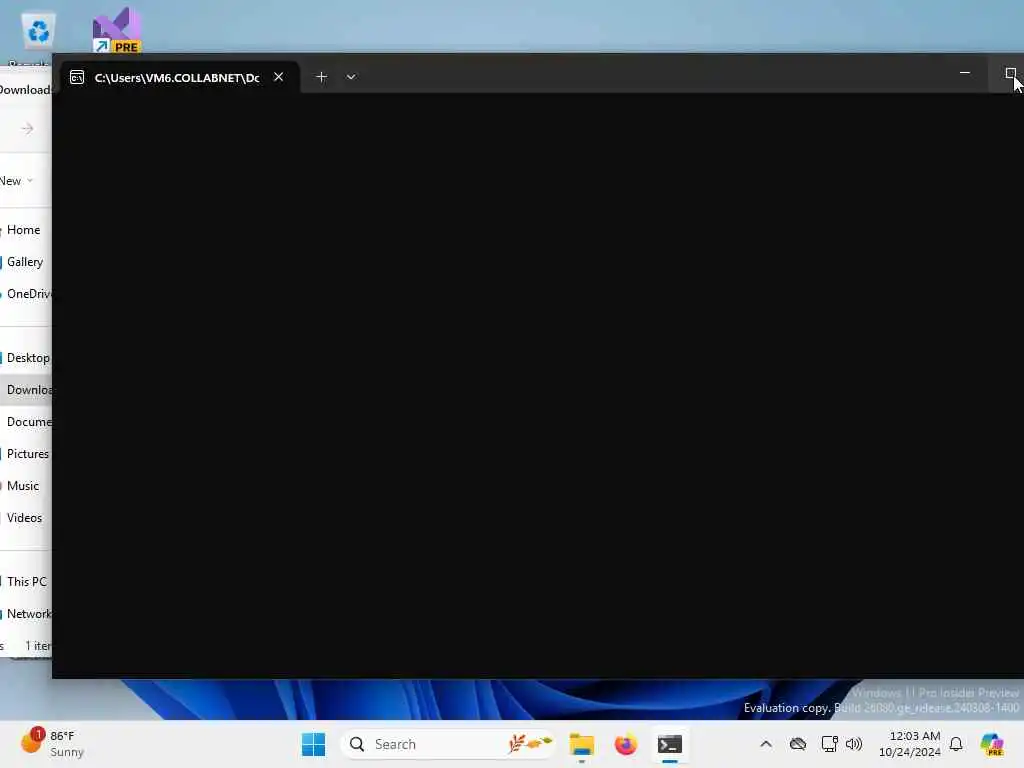Click the command prompt icon in terminal tab
The height and width of the screenshot is (768, 1024).
point(77,78)
